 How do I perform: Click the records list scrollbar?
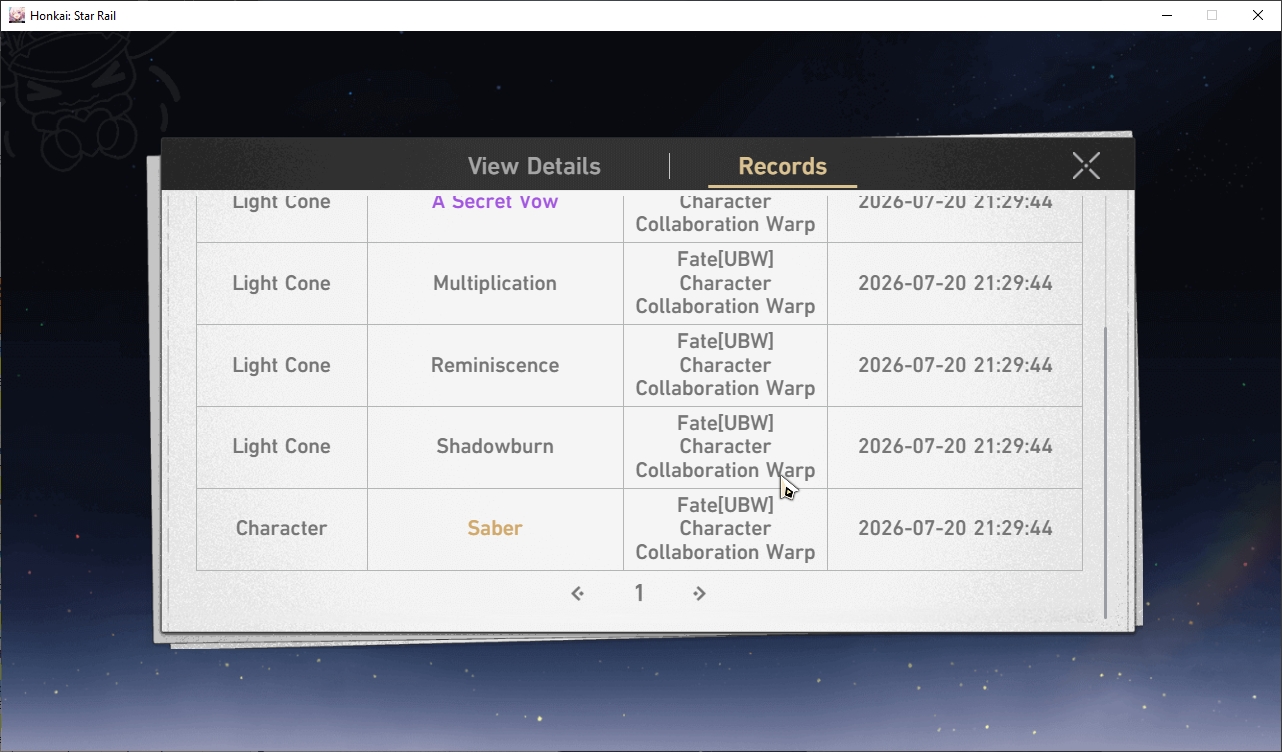point(1105,473)
